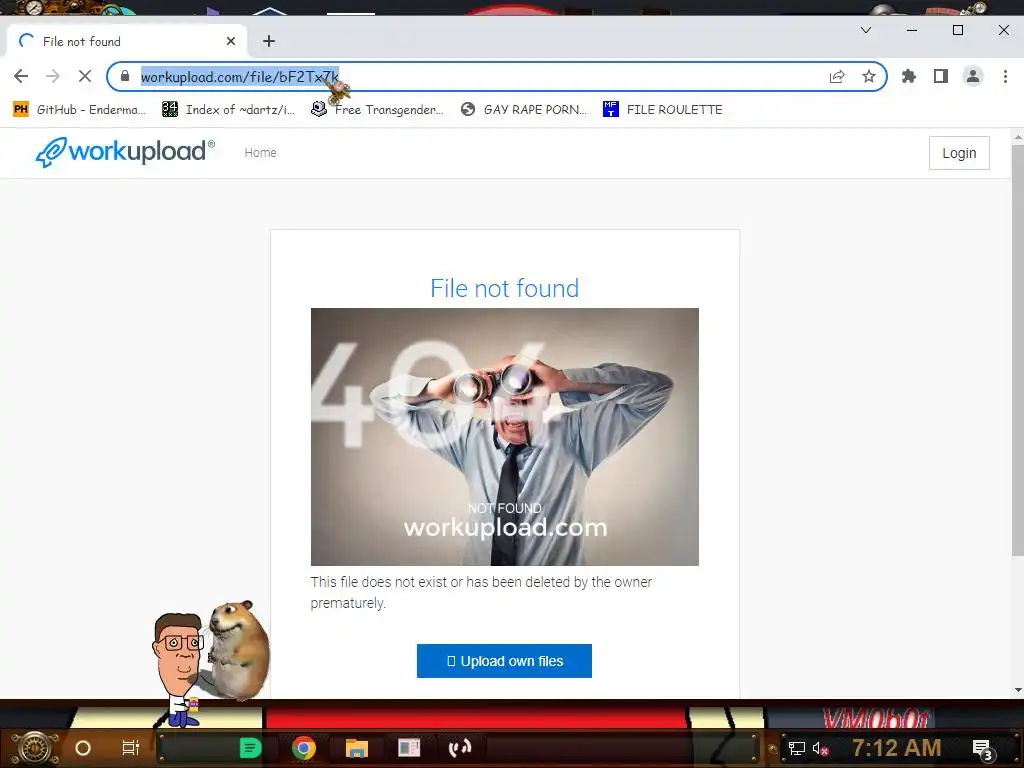
Task: Click the muted volume tray icon
Action: (820, 748)
